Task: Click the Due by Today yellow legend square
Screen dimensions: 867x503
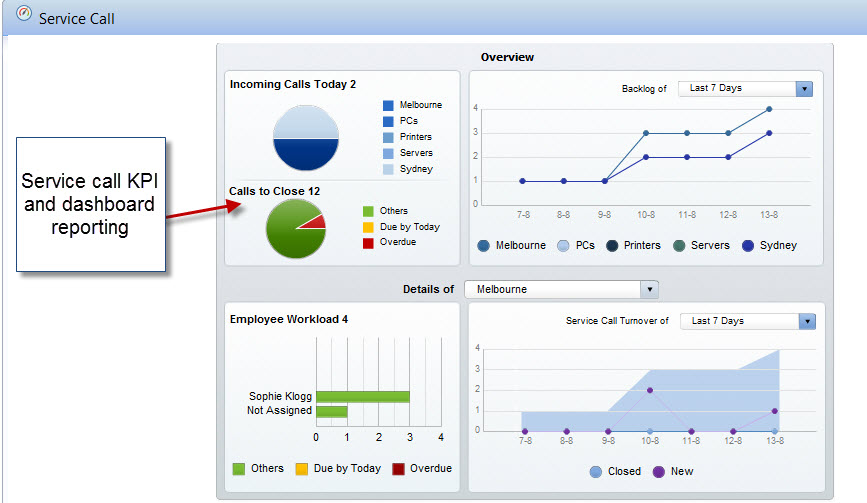Action: (368, 227)
